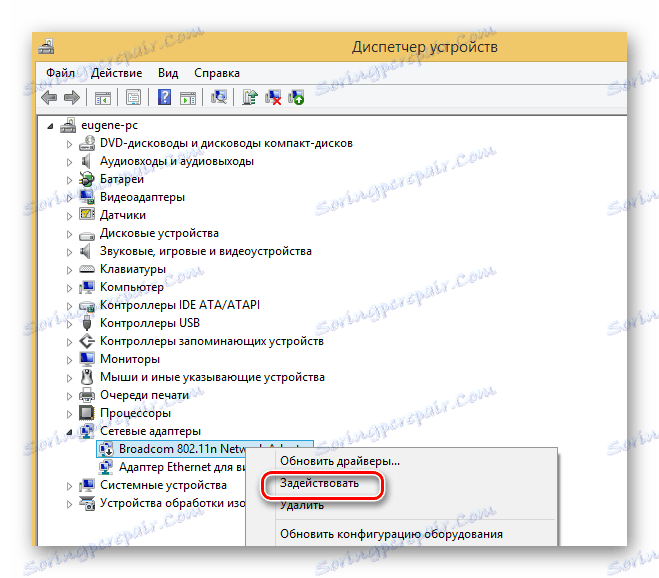Expand the Аудиовходы и аудиовыходы node
The image size is (659, 578).
point(69,162)
